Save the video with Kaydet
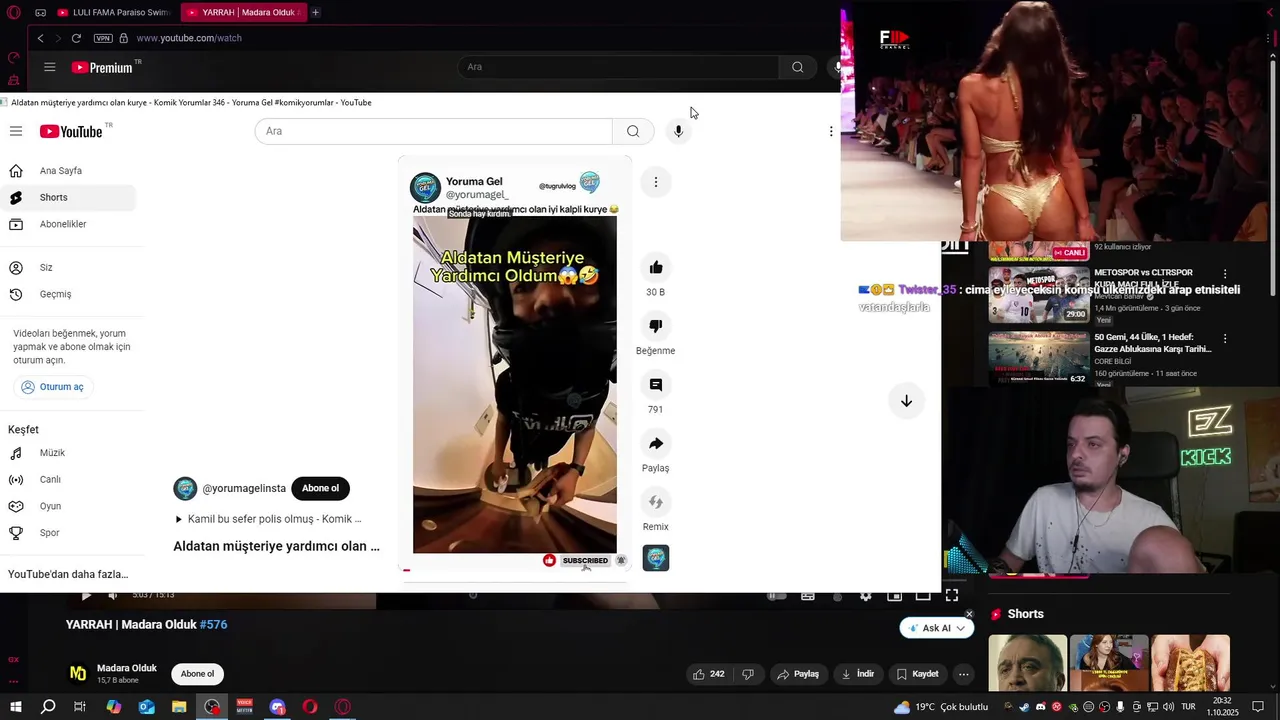The image size is (1280, 720). pos(918,674)
